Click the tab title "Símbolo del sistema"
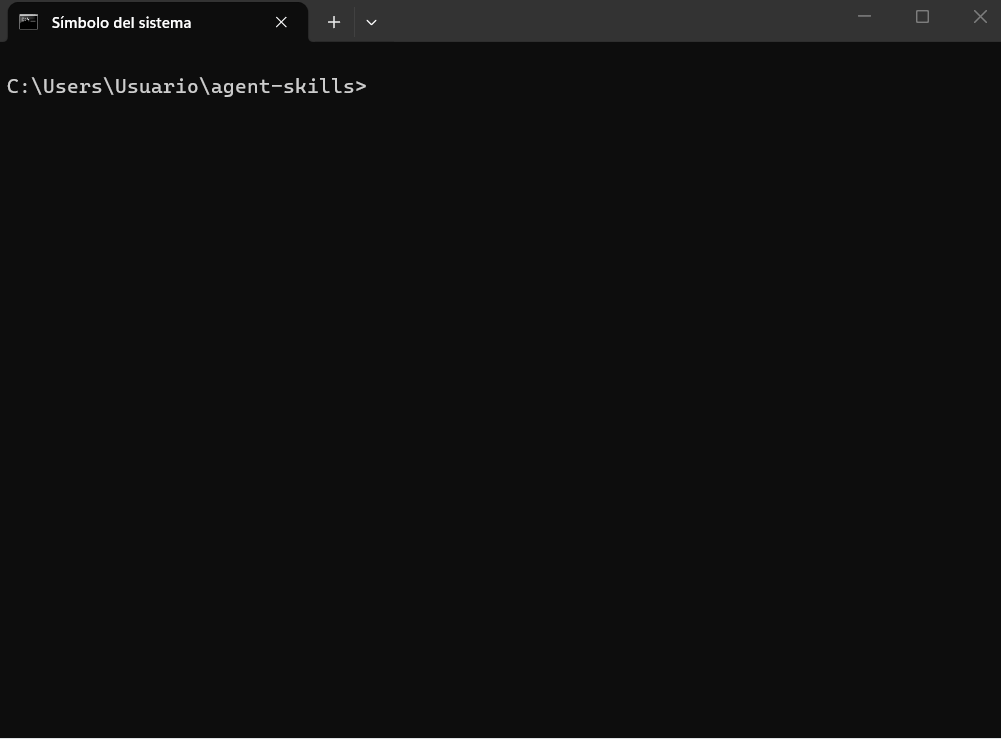The image size is (1001, 739). [121, 22]
